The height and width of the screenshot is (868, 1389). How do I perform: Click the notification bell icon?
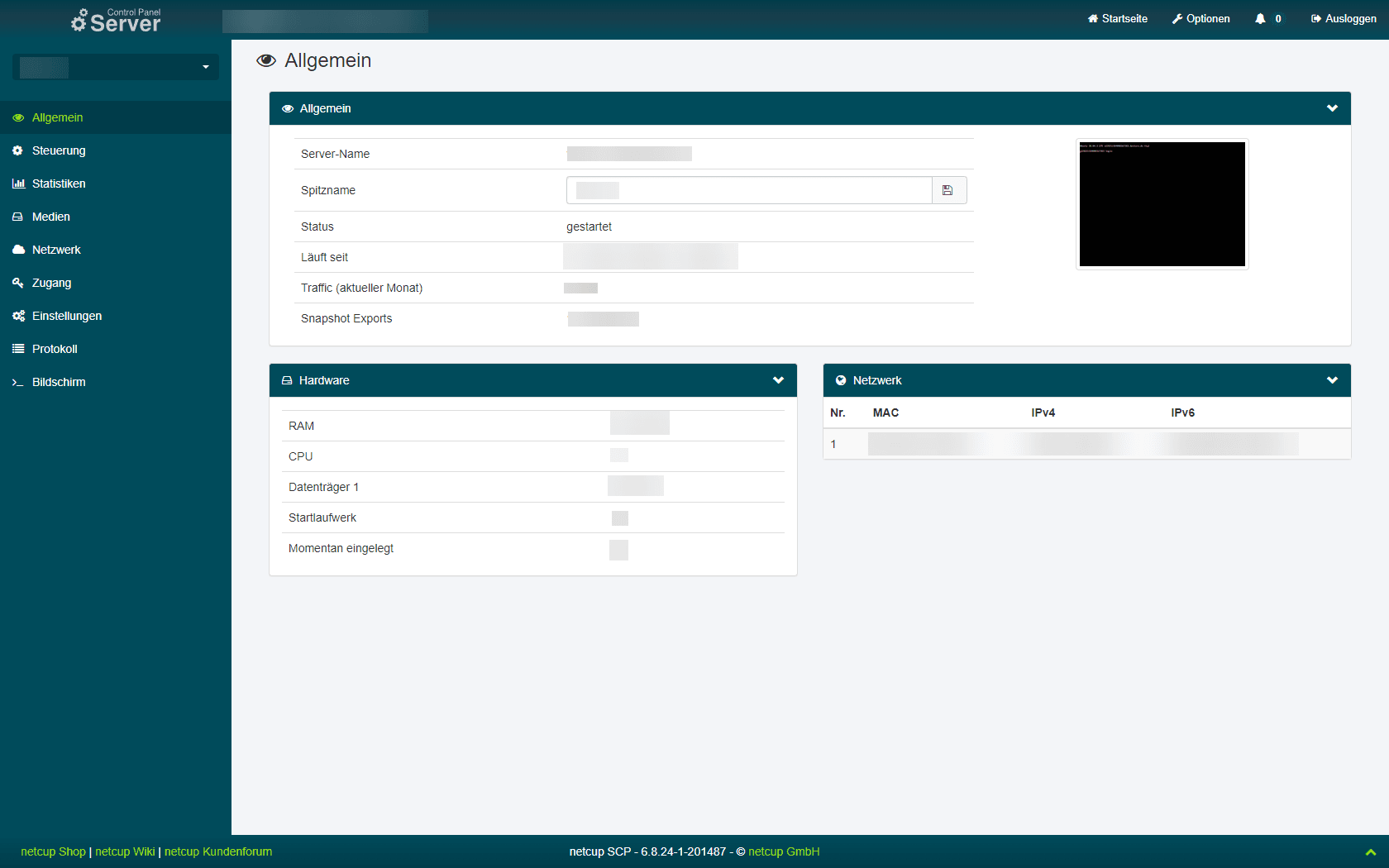click(x=1260, y=19)
